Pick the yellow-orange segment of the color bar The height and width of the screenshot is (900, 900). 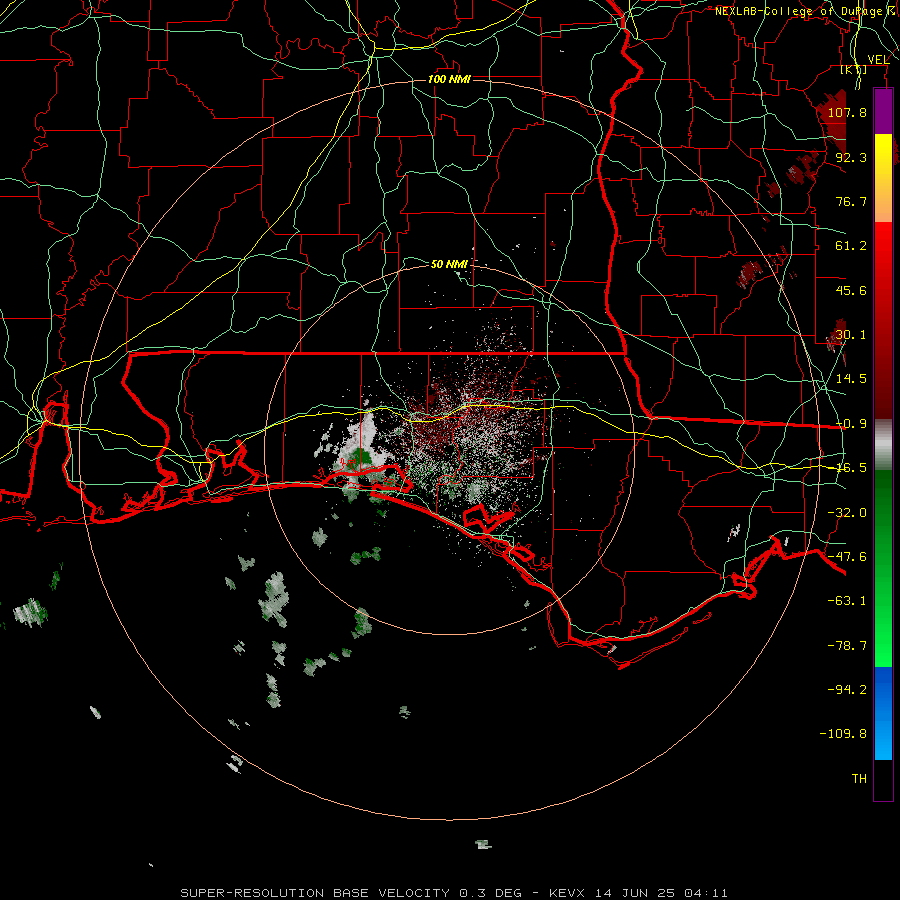click(883, 178)
